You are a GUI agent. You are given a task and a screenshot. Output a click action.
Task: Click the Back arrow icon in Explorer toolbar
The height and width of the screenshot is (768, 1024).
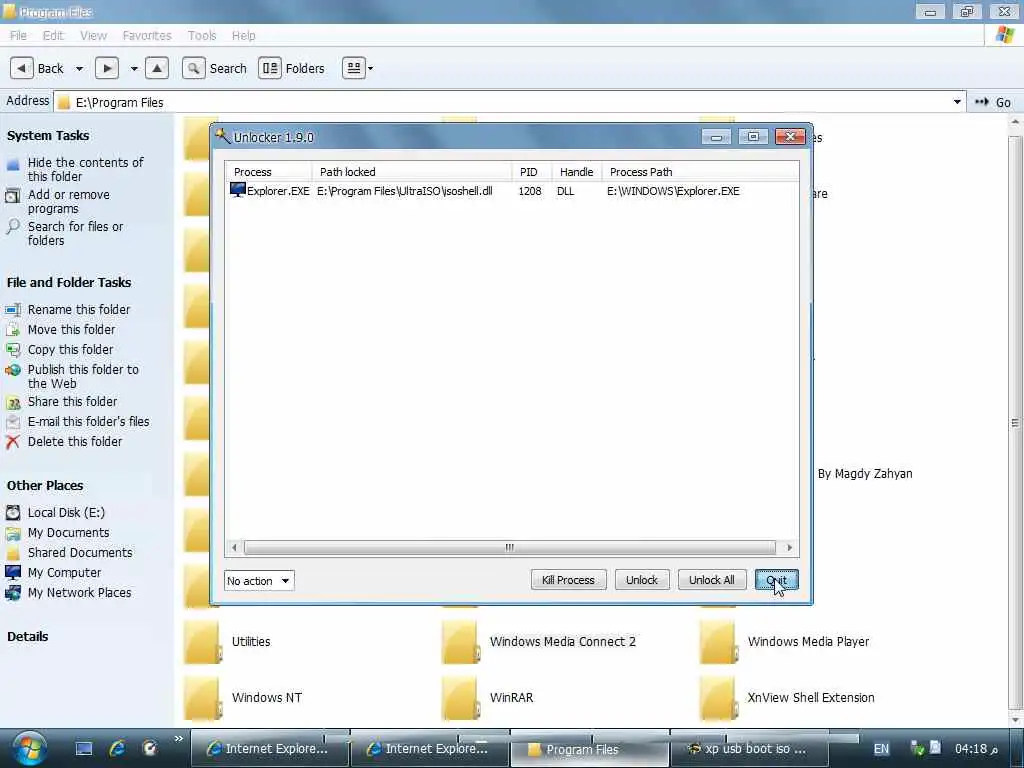click(x=22, y=68)
